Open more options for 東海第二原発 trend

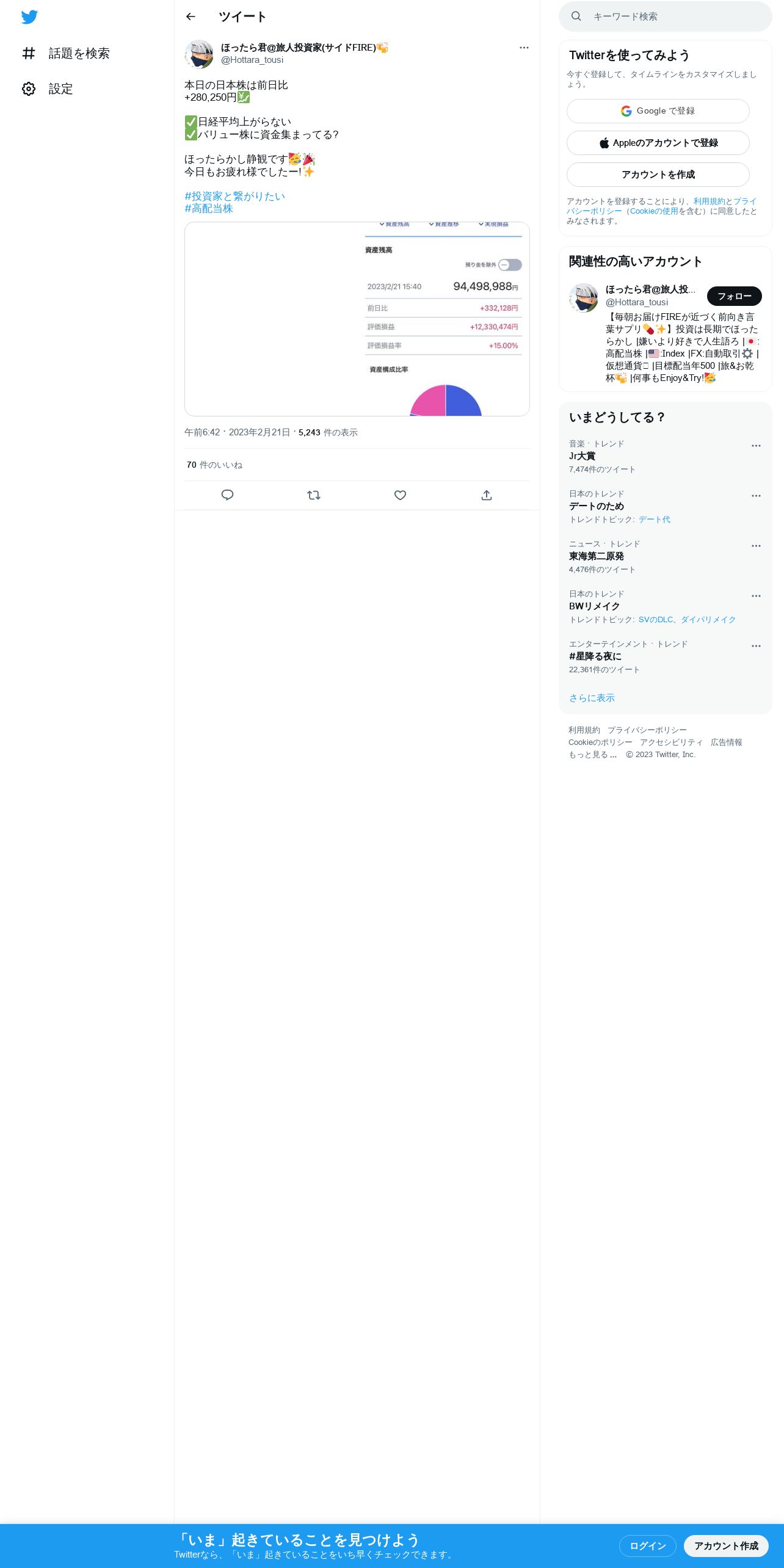click(x=756, y=546)
